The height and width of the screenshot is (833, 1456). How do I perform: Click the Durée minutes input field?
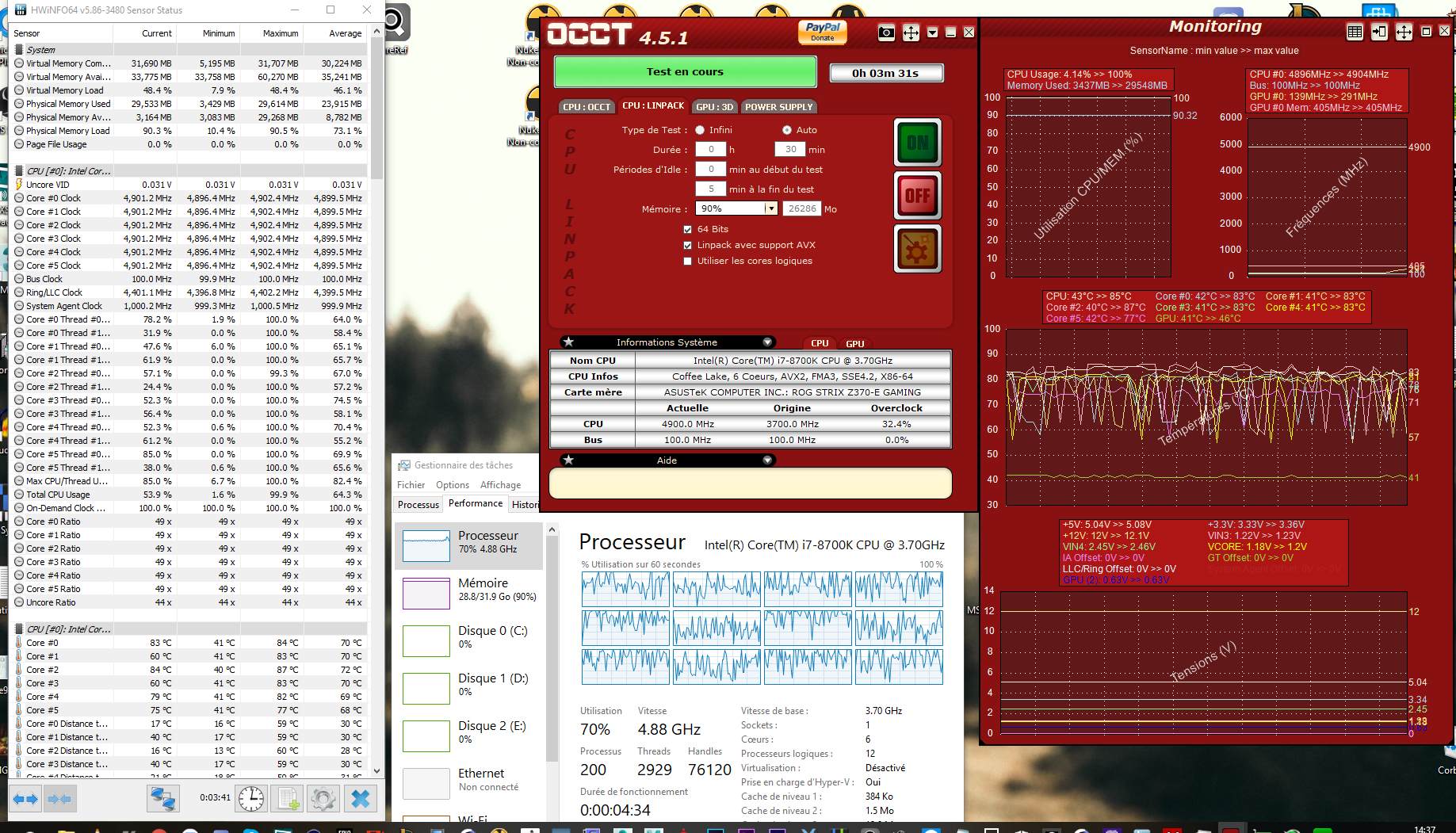point(790,149)
